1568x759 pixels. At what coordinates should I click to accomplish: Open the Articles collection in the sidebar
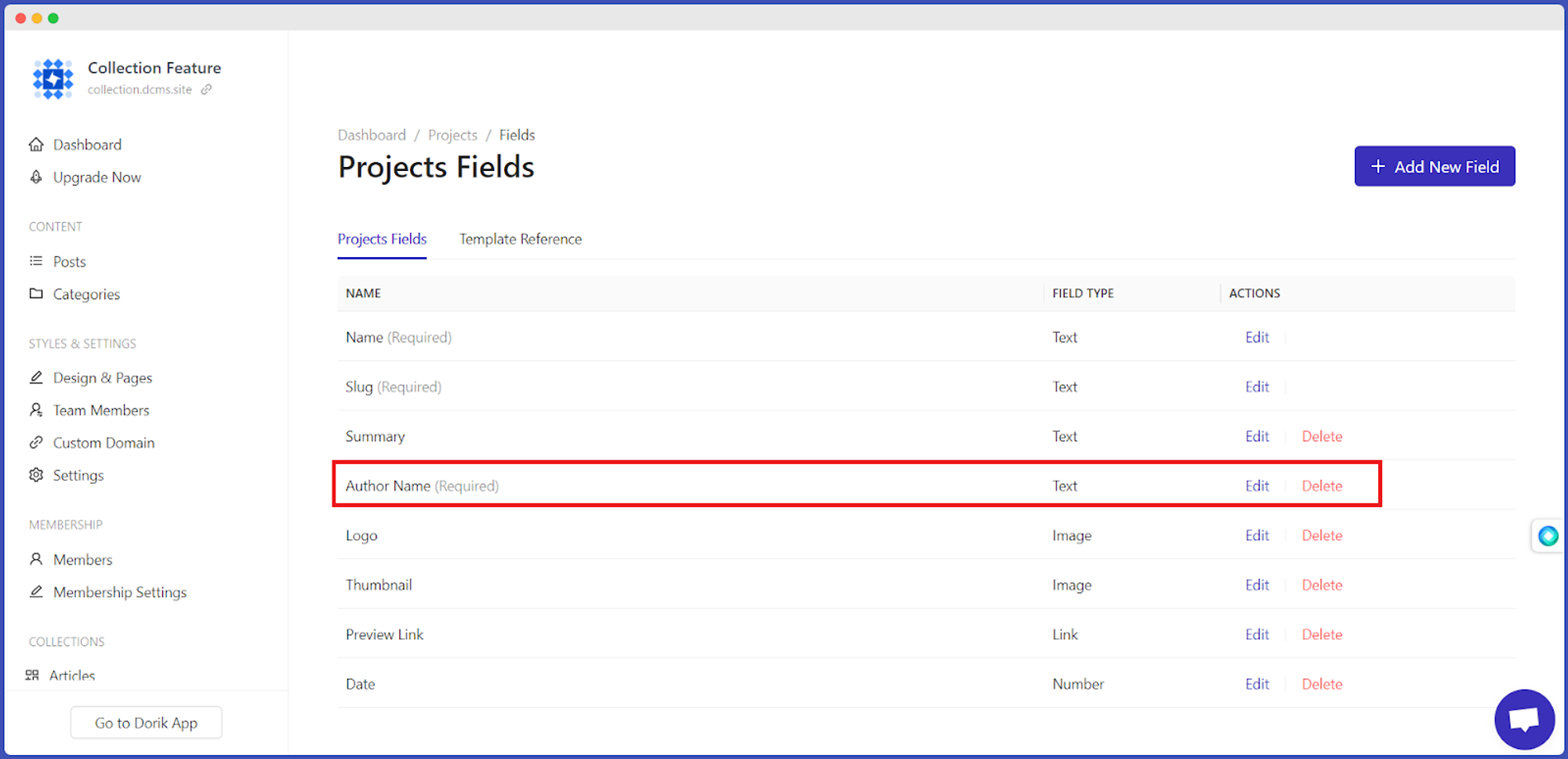pos(72,675)
